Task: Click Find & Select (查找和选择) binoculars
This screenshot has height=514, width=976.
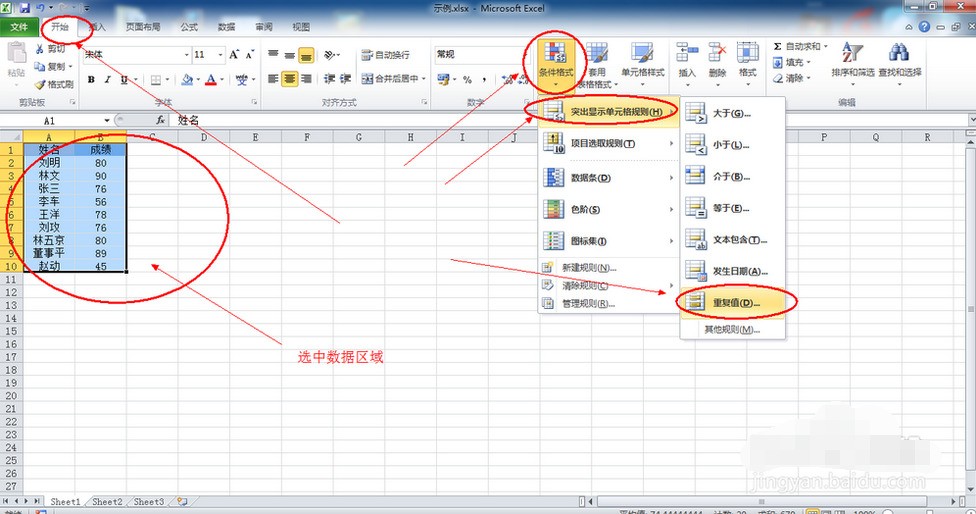Action: pyautogui.click(x=899, y=53)
